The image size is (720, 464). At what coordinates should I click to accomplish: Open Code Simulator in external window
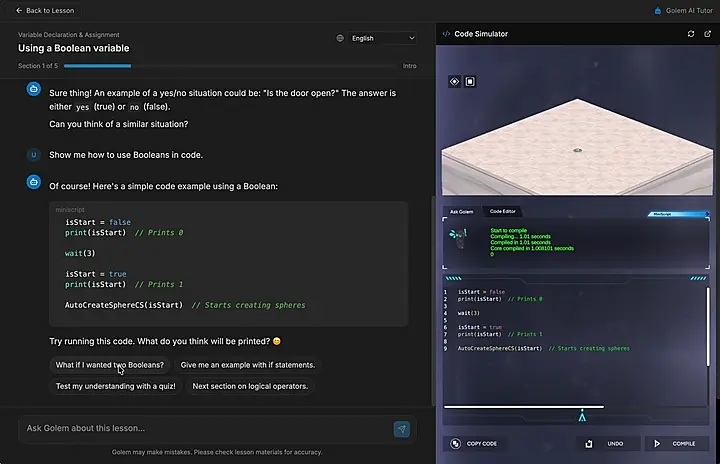click(708, 34)
